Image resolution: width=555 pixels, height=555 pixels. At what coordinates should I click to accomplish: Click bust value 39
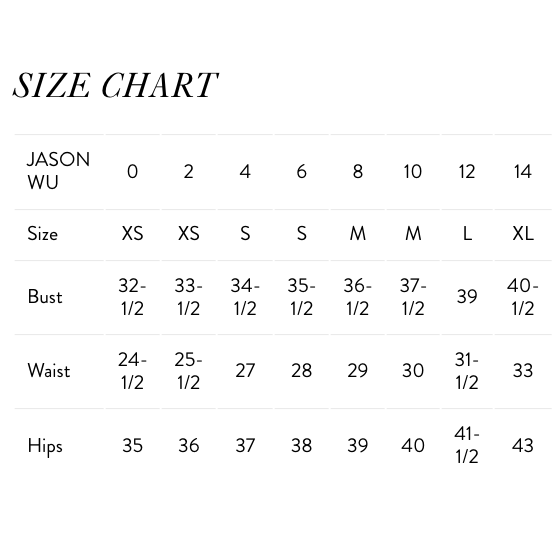tap(467, 296)
